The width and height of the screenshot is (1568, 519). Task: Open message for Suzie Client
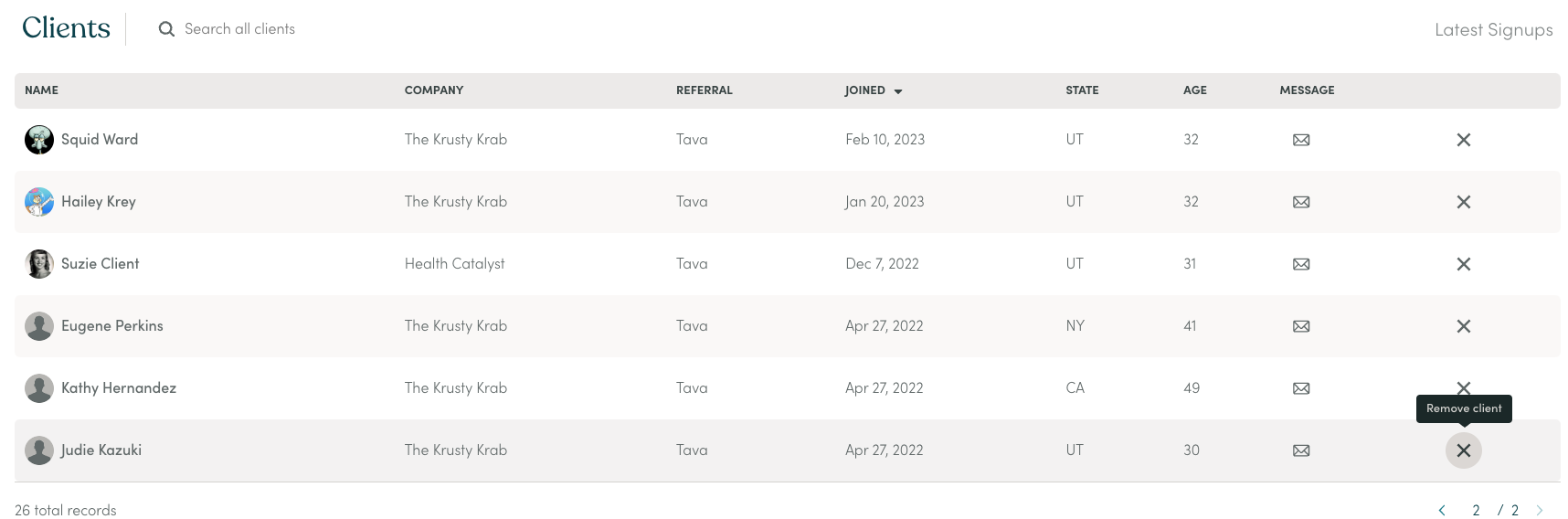[x=1301, y=264]
